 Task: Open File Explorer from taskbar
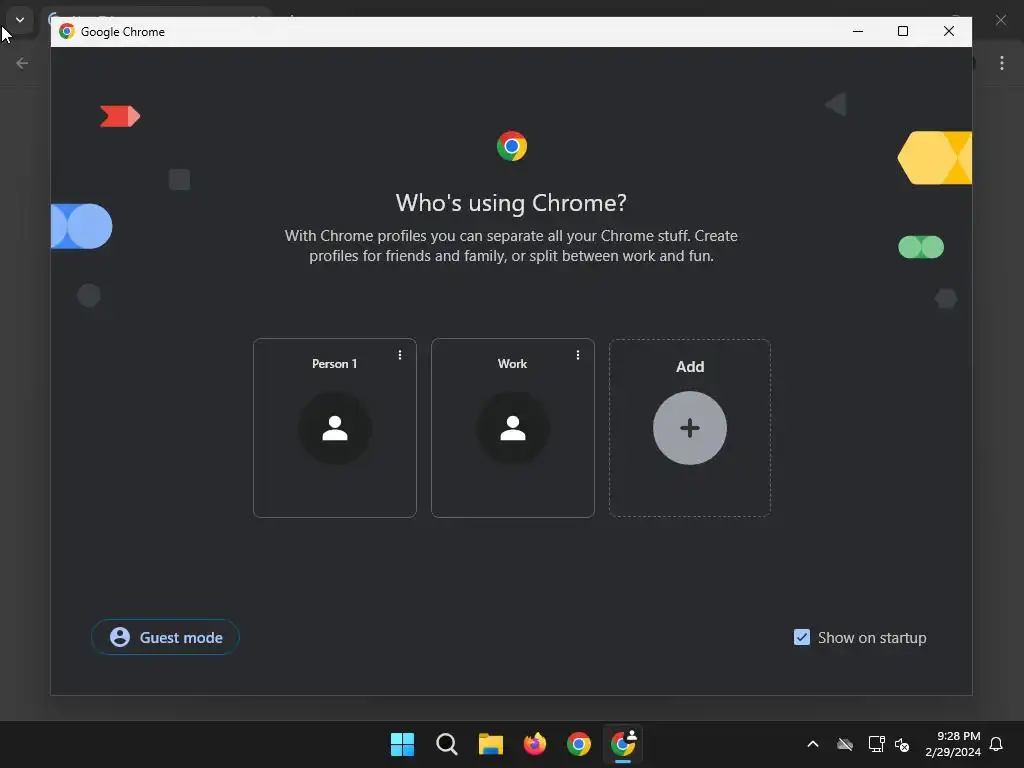(x=490, y=744)
